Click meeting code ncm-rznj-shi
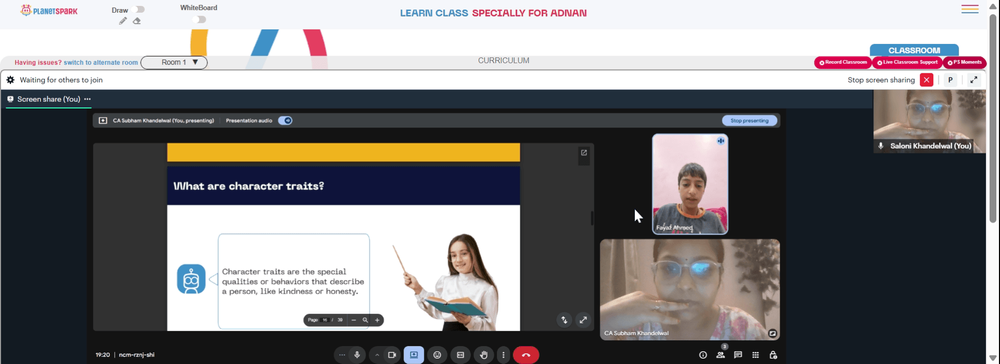Screen dimensions: 1000x364 tap(136, 355)
